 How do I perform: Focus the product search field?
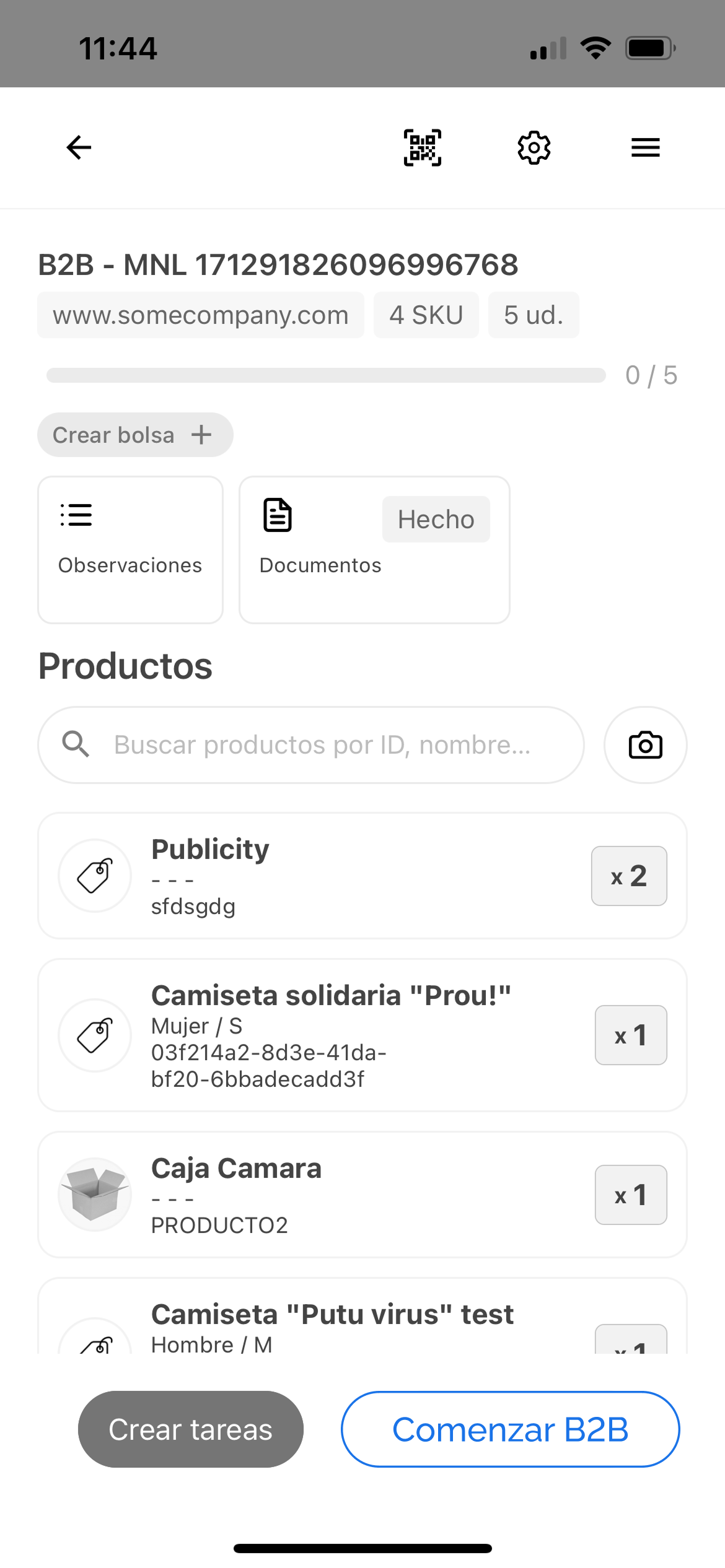click(x=322, y=745)
